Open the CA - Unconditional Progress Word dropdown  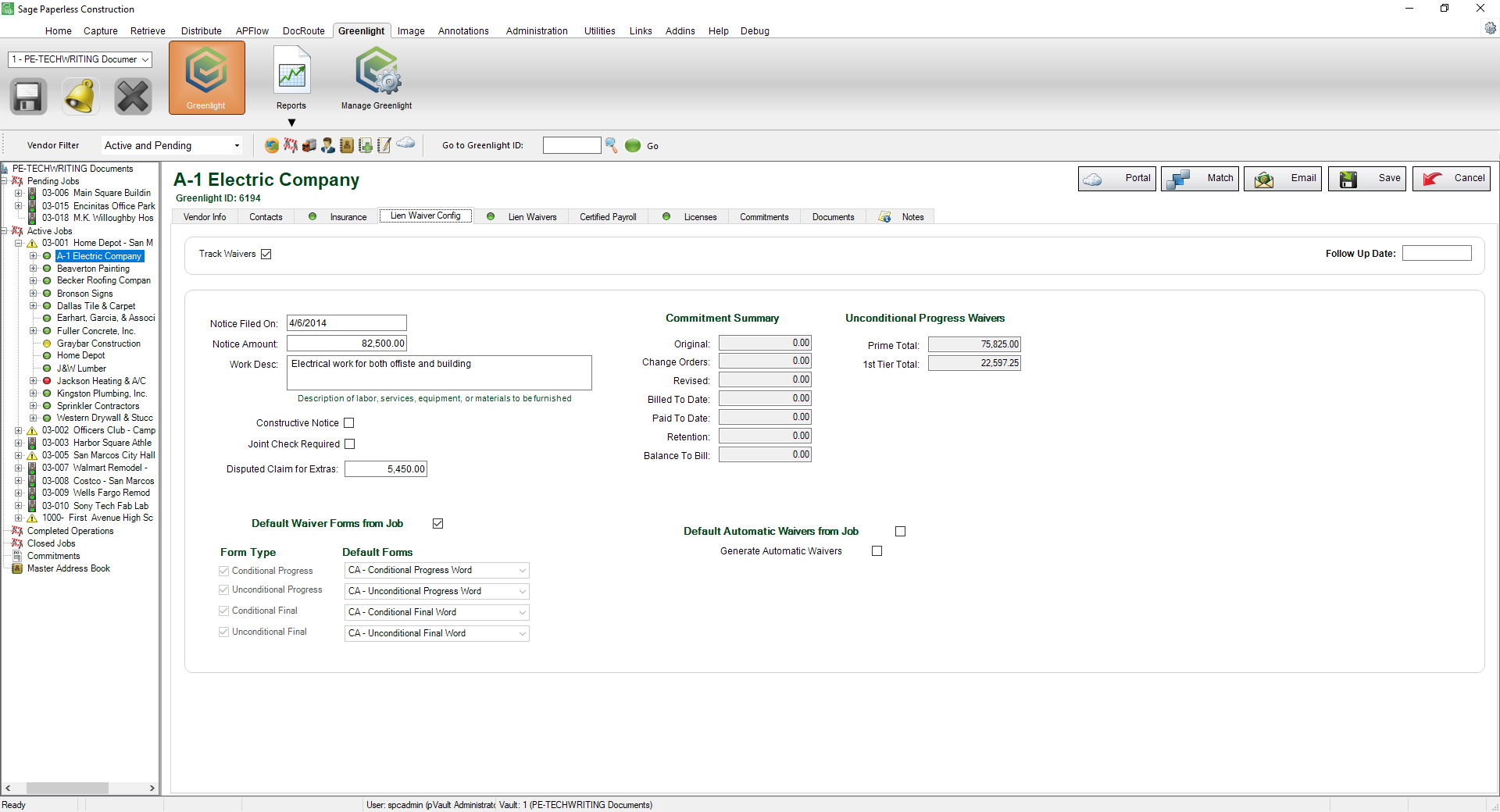coord(437,592)
